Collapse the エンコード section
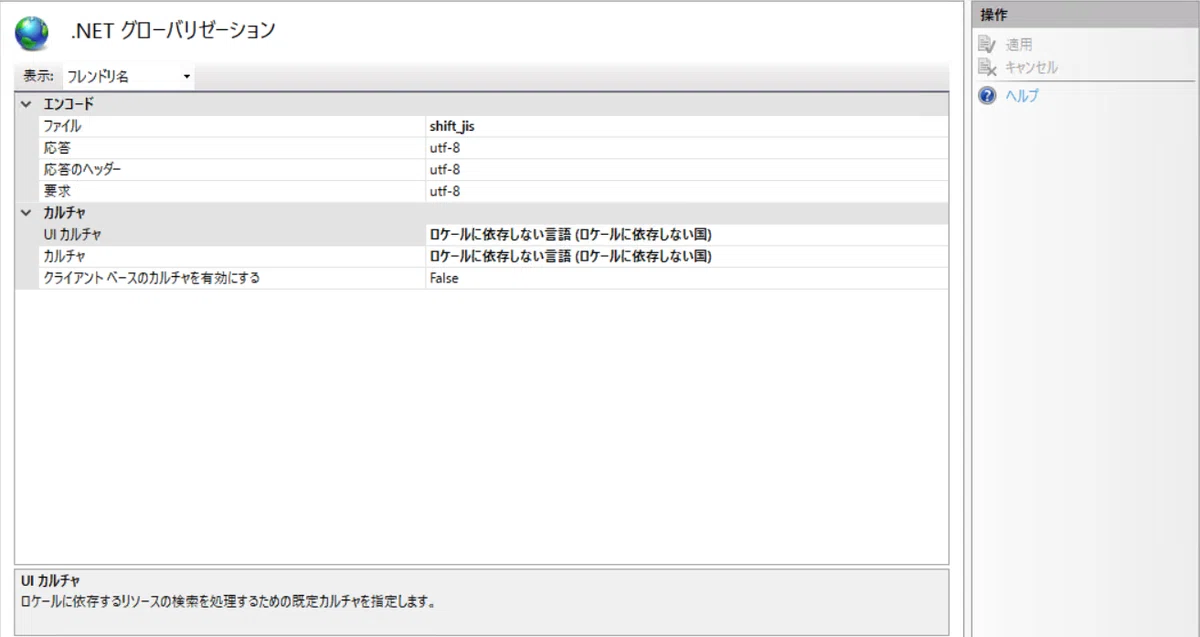 pos(25,104)
